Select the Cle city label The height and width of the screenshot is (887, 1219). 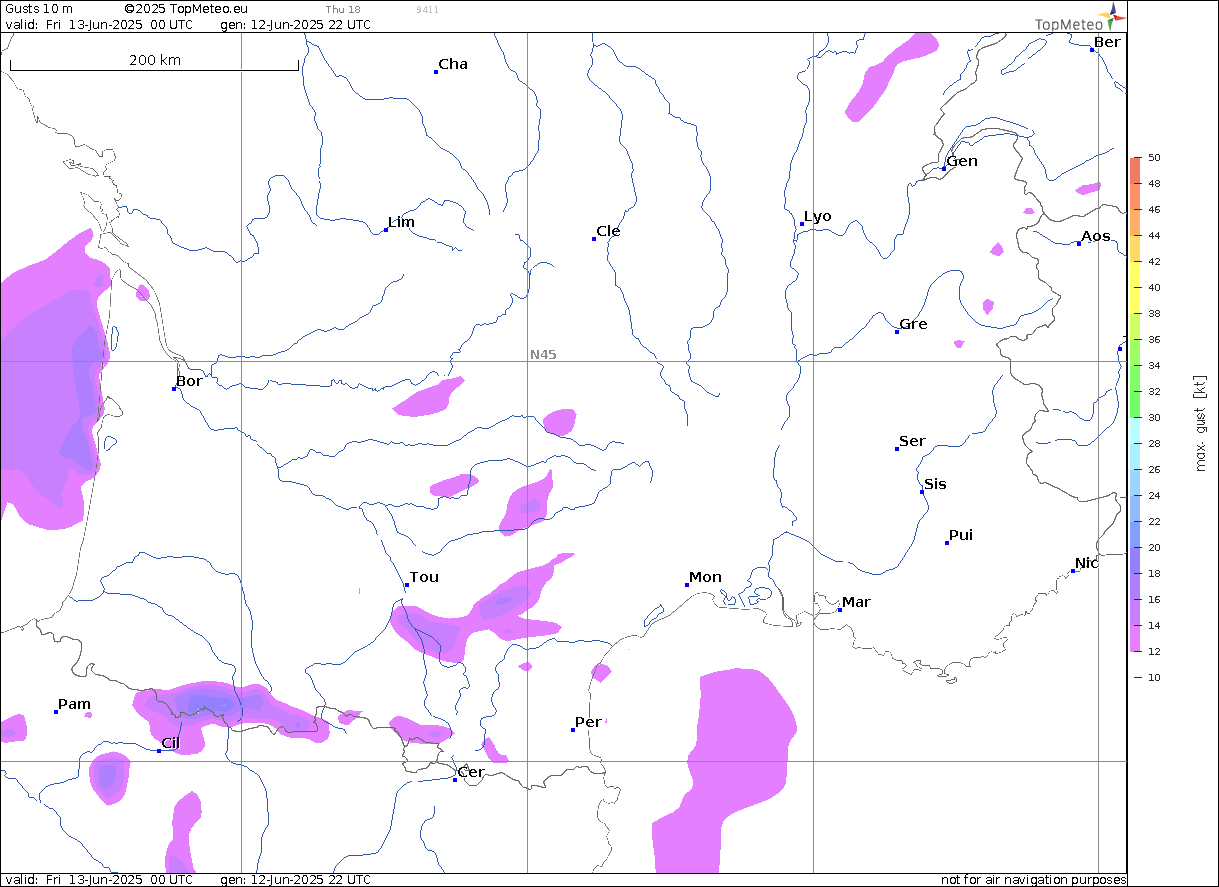pyautogui.click(x=608, y=231)
